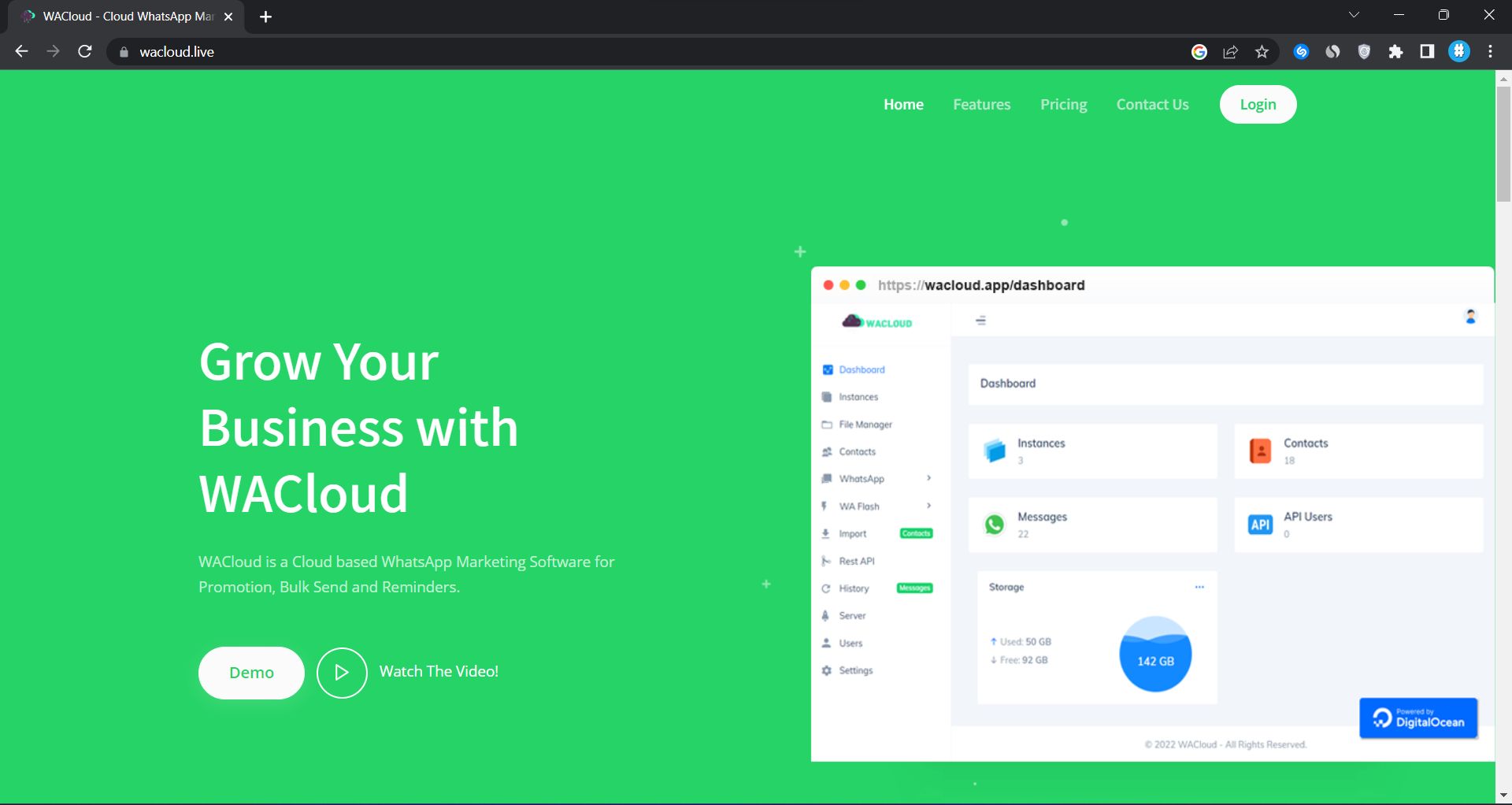Click the Login button
The image size is (1512, 805).
(1258, 105)
